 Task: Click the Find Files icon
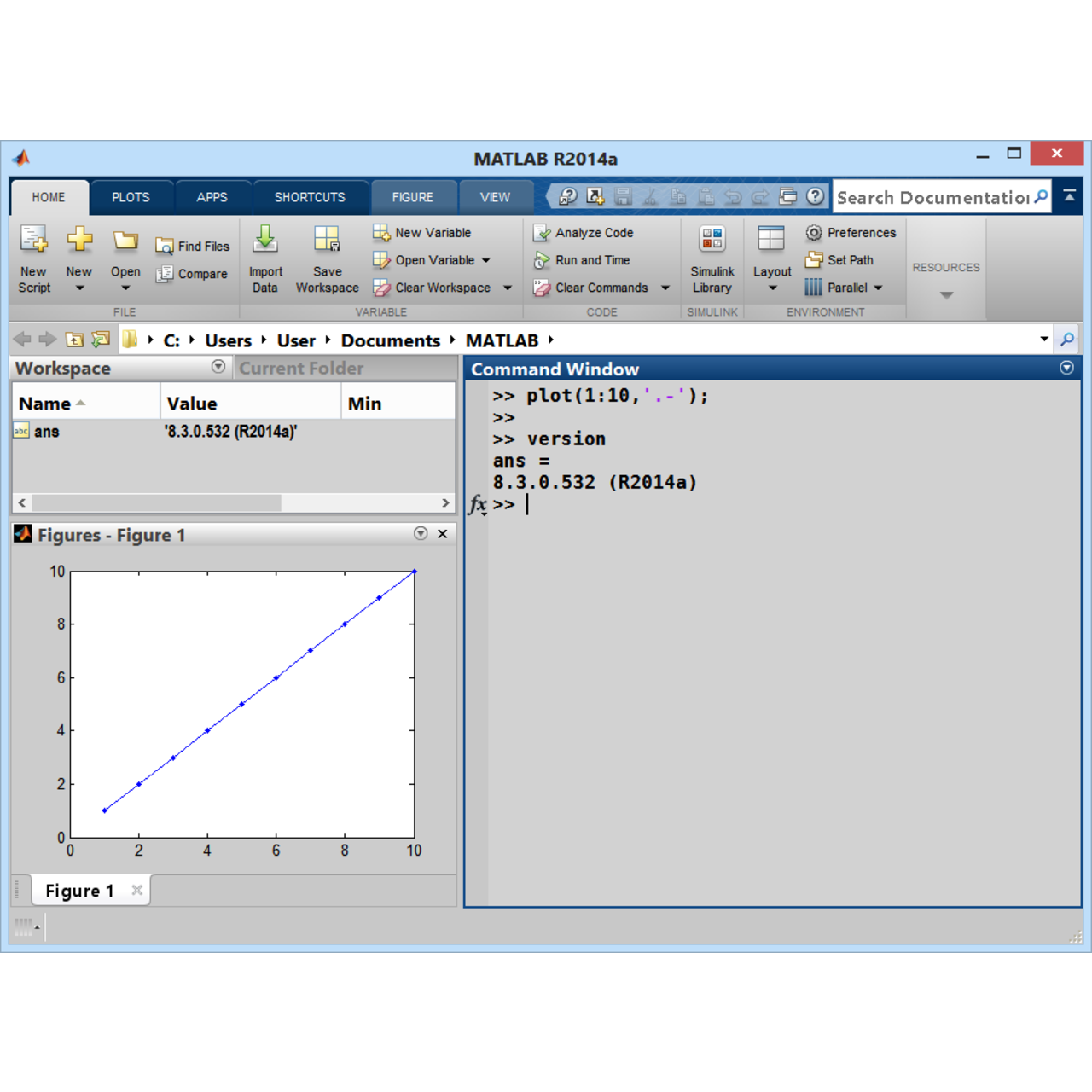click(165, 247)
